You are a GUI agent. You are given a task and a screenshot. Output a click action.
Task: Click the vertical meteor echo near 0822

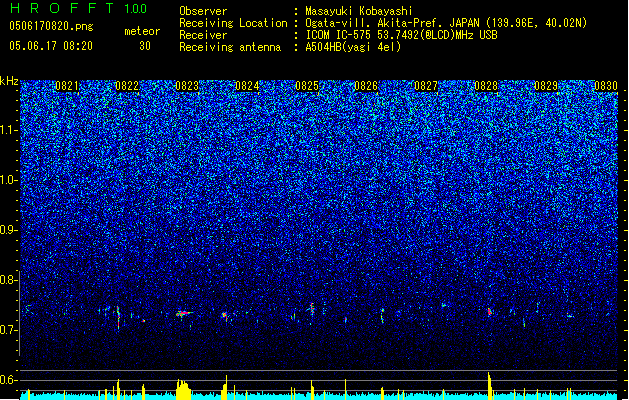[x=118, y=318]
